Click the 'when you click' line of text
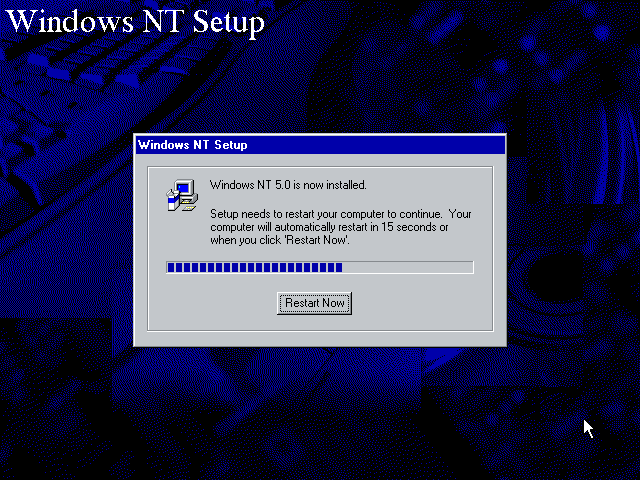The image size is (640, 480). pos(245,240)
